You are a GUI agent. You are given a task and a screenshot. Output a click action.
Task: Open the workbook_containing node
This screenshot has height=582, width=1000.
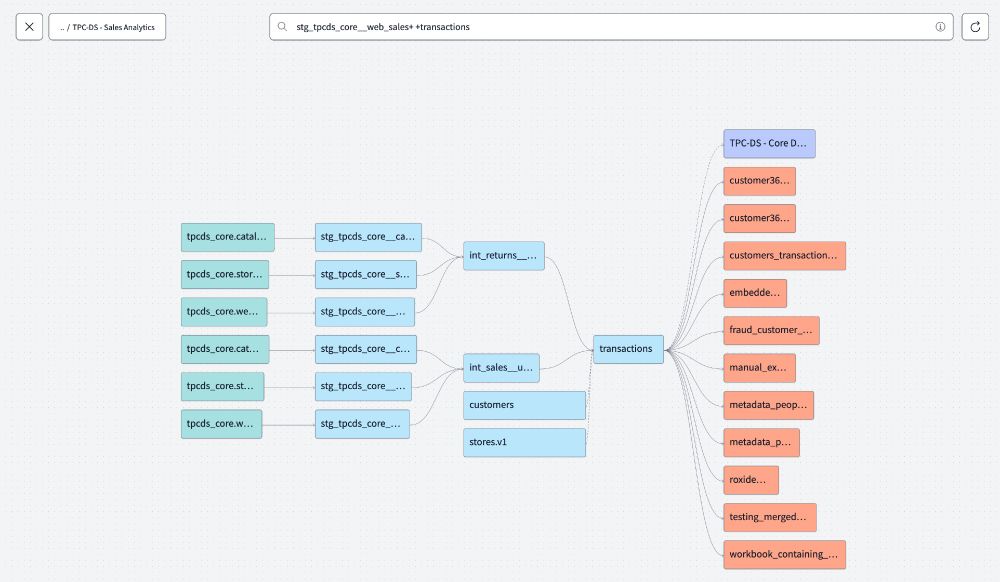[783, 554]
